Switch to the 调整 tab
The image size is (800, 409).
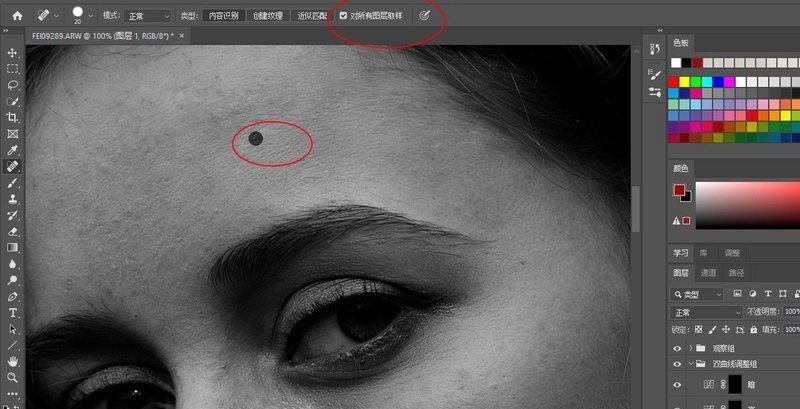[x=732, y=253]
